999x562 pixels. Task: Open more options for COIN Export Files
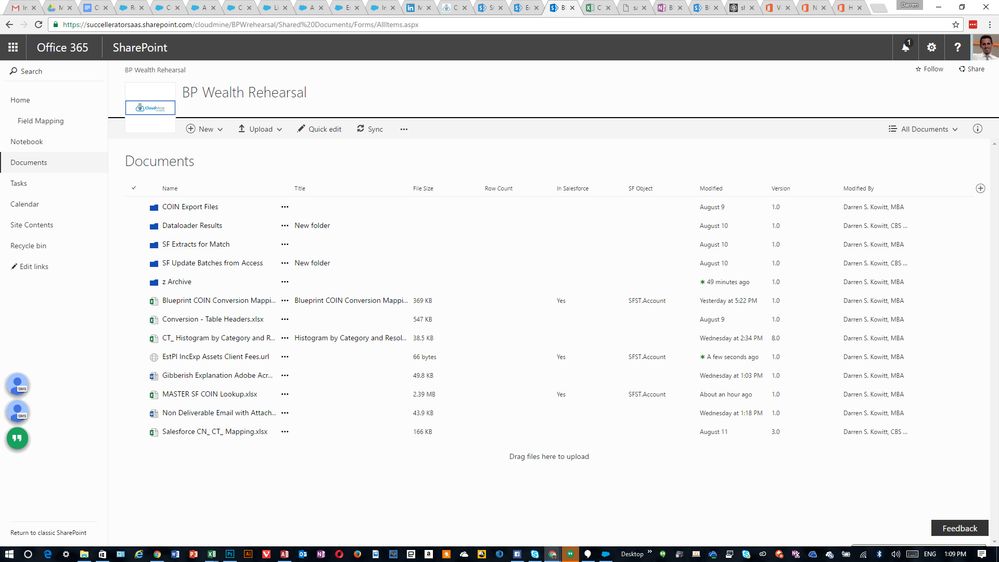point(285,206)
